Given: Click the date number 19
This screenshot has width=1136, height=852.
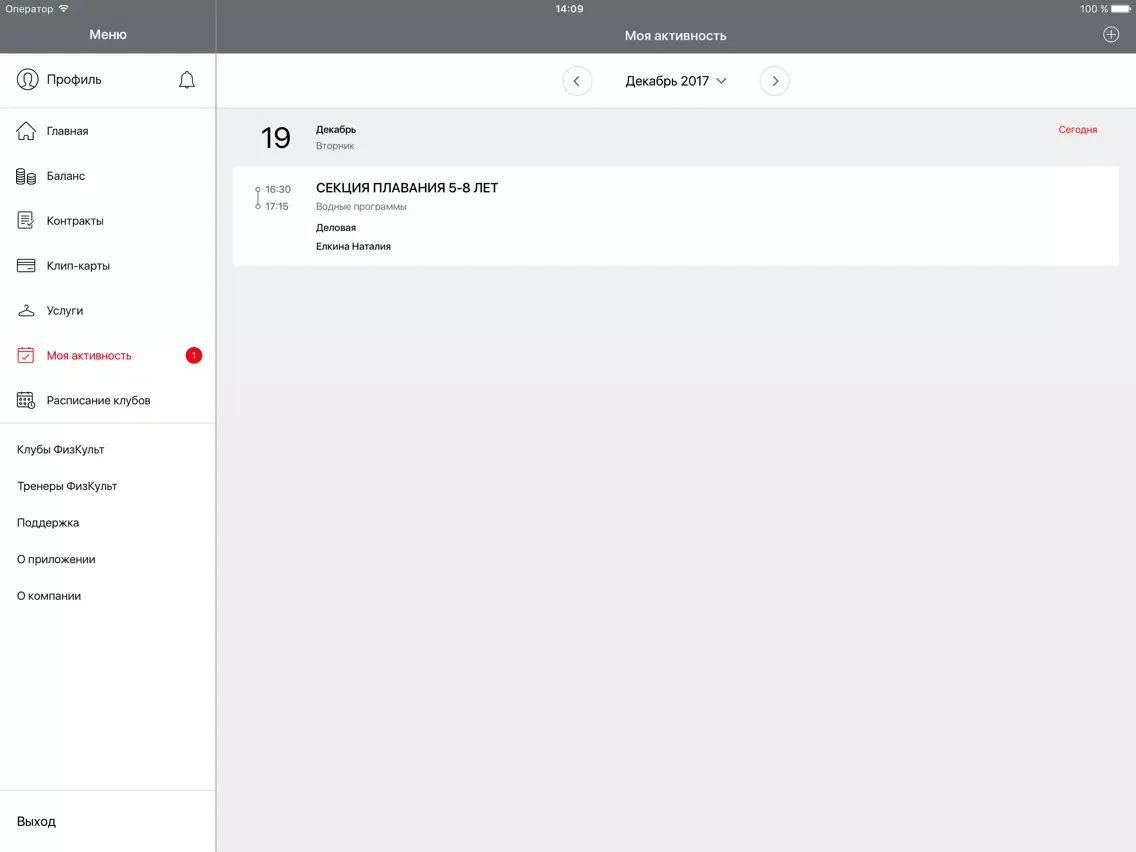Looking at the screenshot, I should (275, 138).
